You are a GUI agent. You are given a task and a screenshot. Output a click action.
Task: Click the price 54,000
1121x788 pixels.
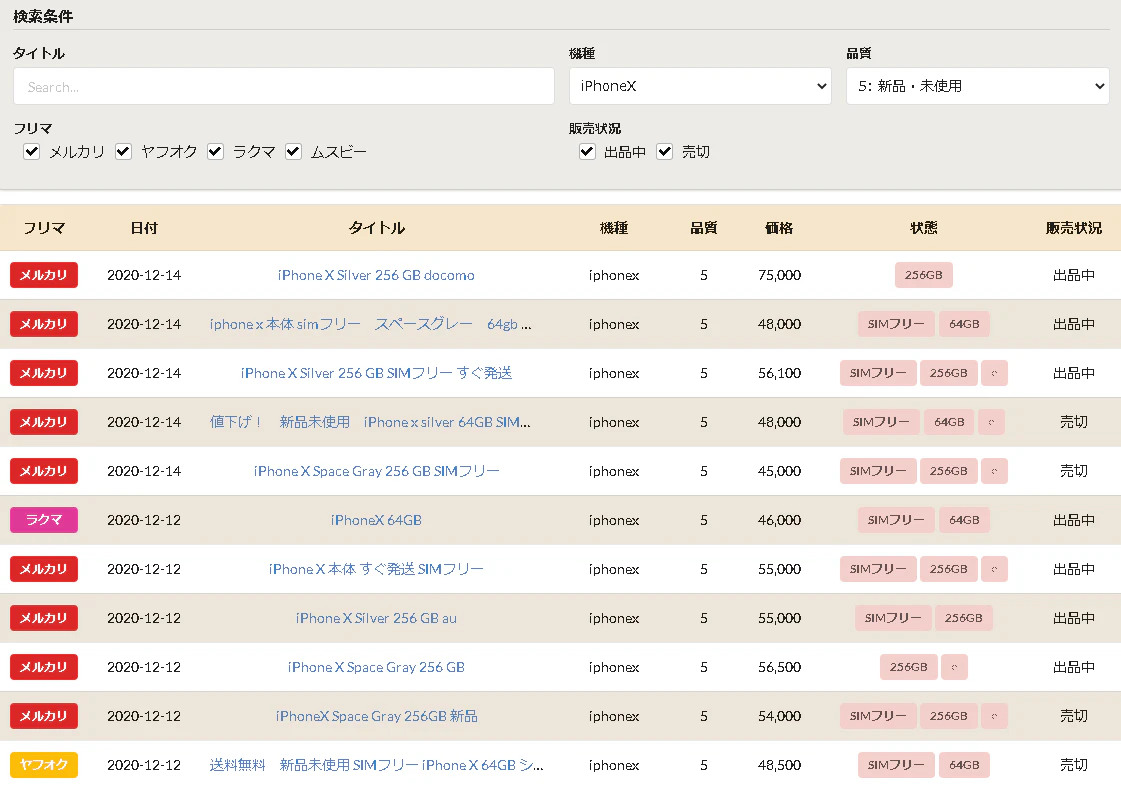779,716
